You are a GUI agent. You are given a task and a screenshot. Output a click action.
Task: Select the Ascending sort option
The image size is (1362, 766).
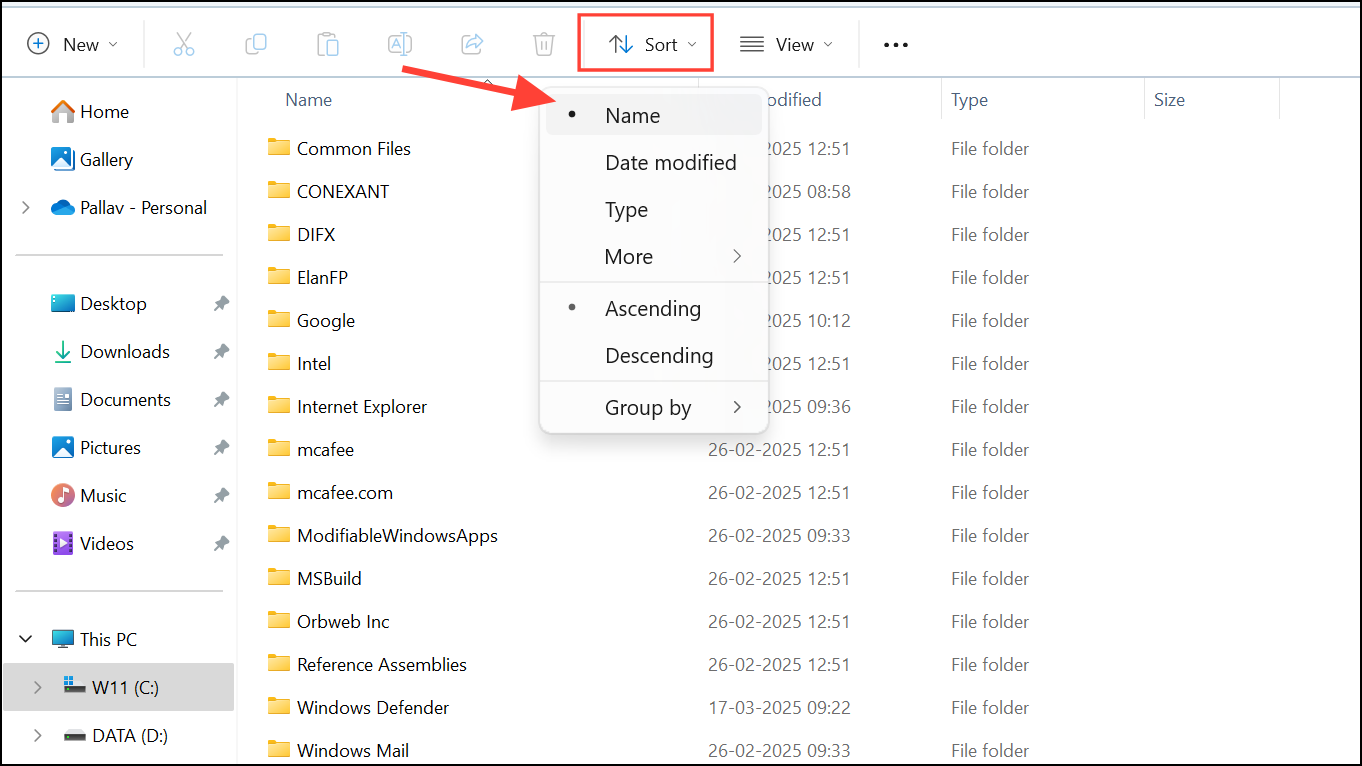pyautogui.click(x=652, y=308)
